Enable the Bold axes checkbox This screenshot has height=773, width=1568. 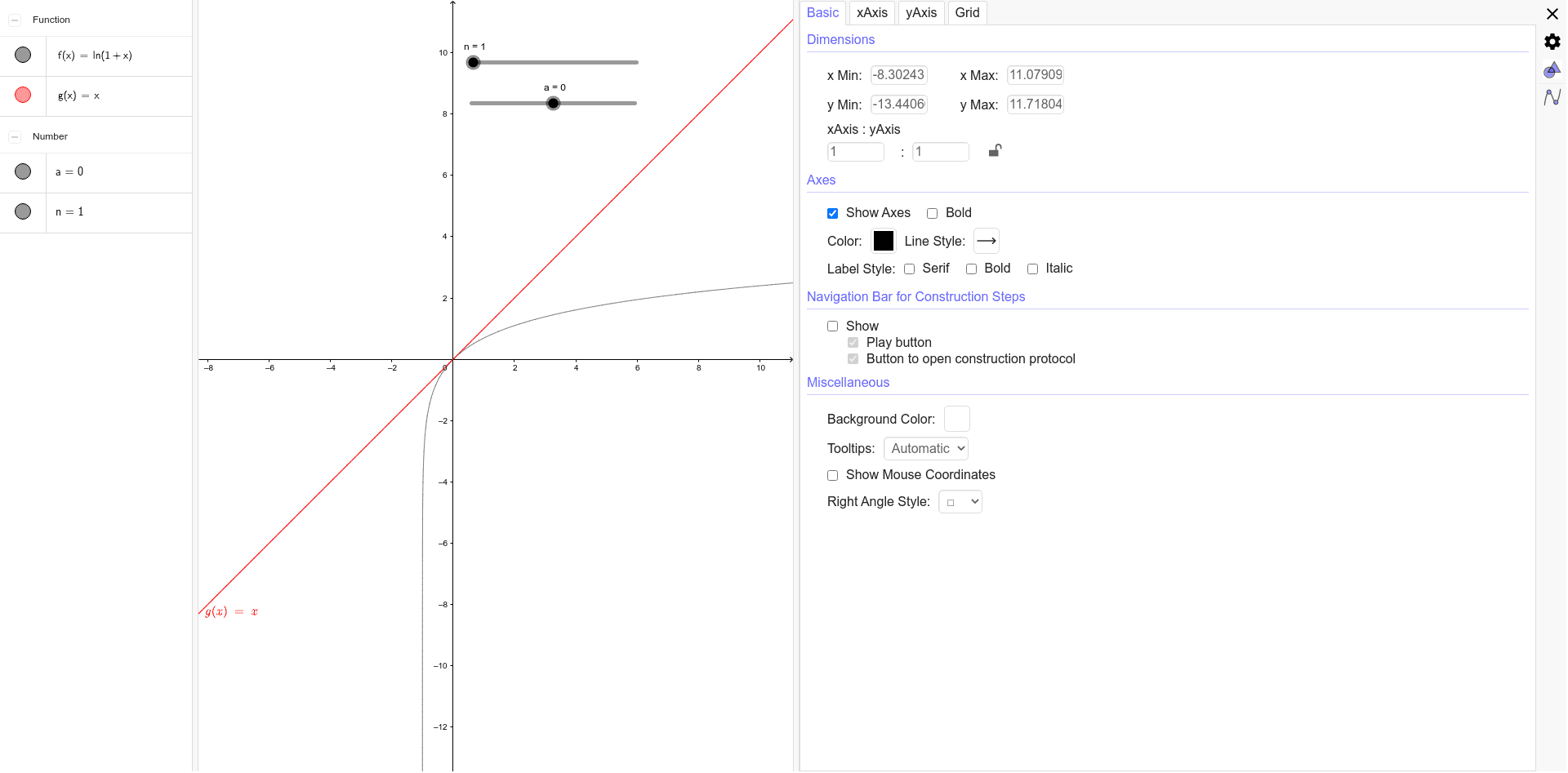click(x=932, y=213)
